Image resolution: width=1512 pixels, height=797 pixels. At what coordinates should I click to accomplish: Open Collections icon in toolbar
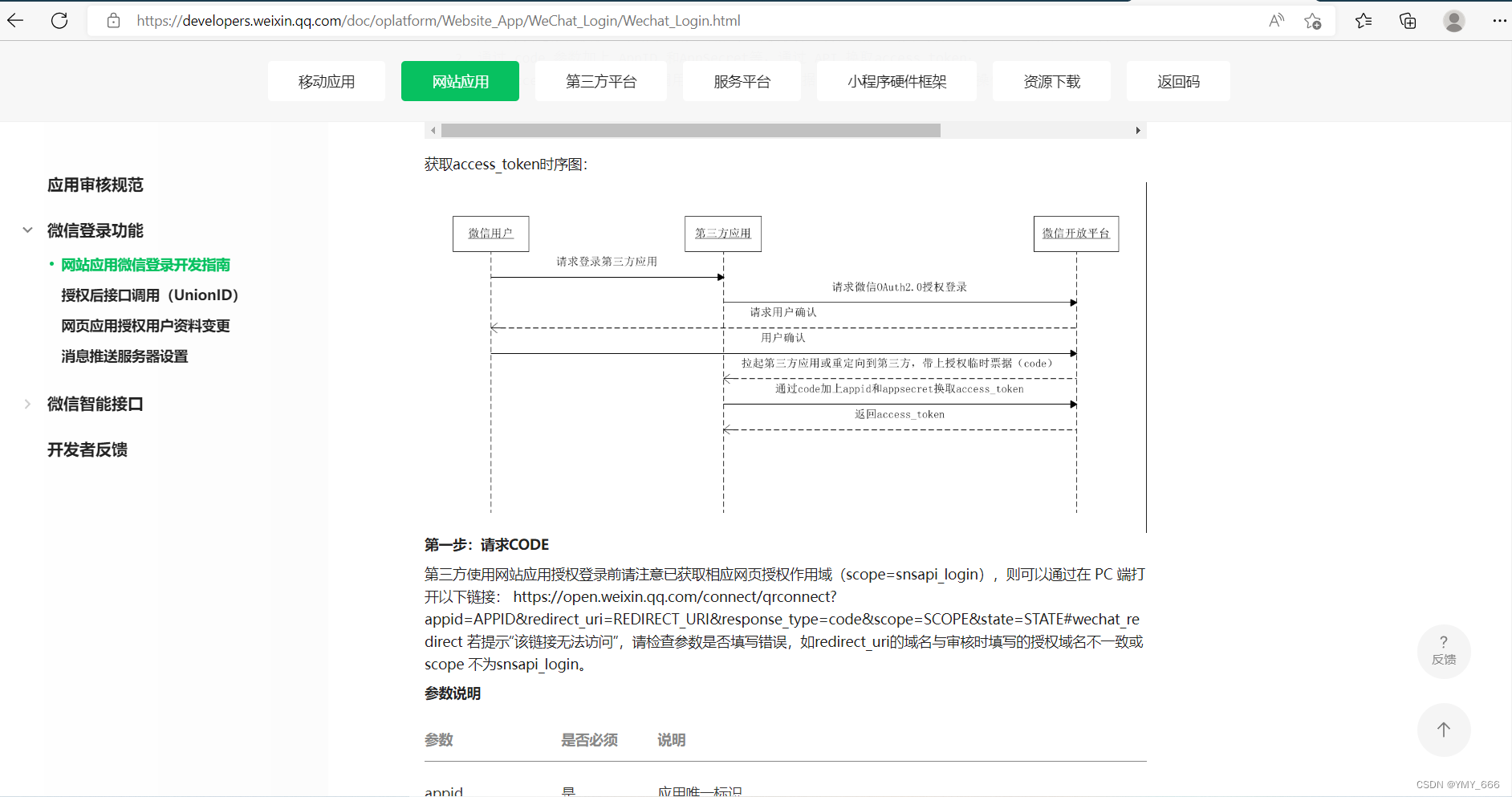[1408, 21]
